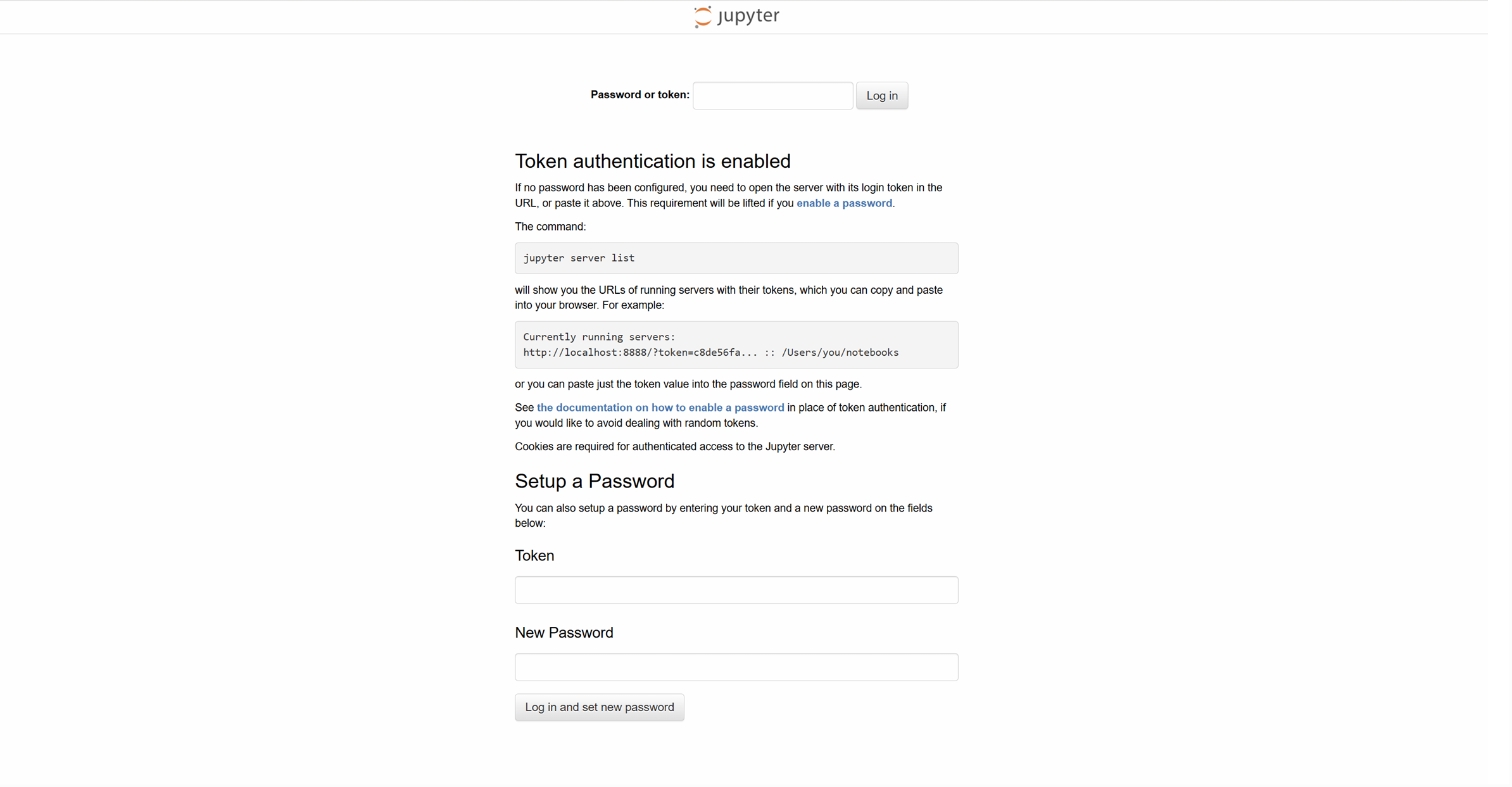Click the 'Token' field label
This screenshot has width=1512, height=787.
[x=534, y=556]
